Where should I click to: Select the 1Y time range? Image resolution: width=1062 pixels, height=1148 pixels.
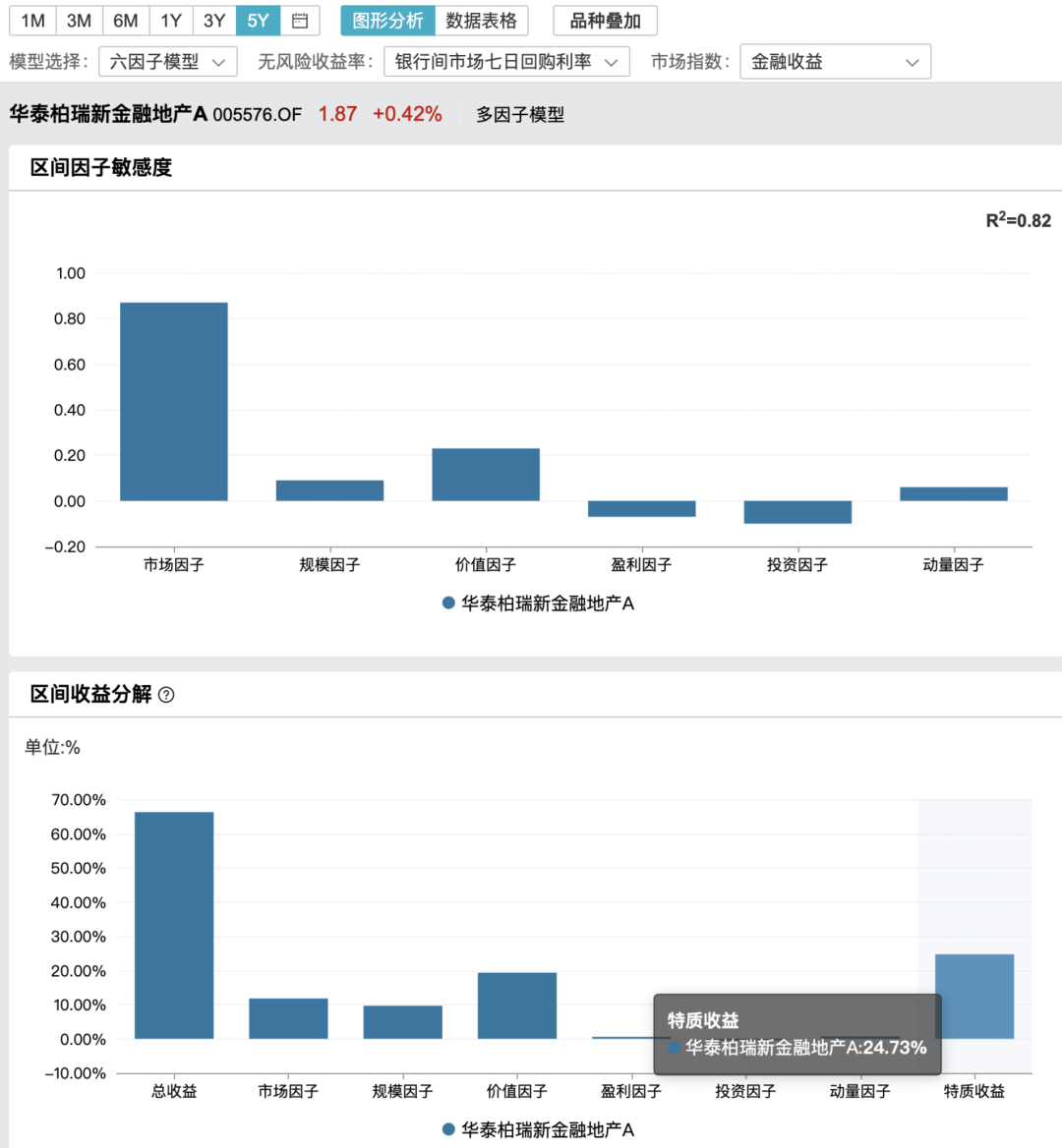(171, 21)
